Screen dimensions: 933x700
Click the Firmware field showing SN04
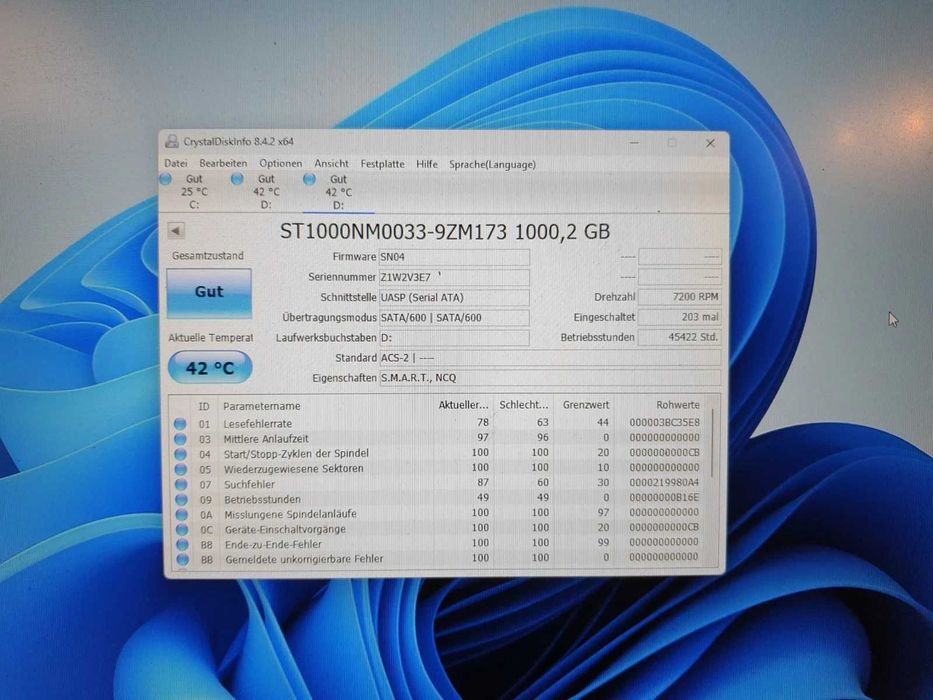point(454,257)
